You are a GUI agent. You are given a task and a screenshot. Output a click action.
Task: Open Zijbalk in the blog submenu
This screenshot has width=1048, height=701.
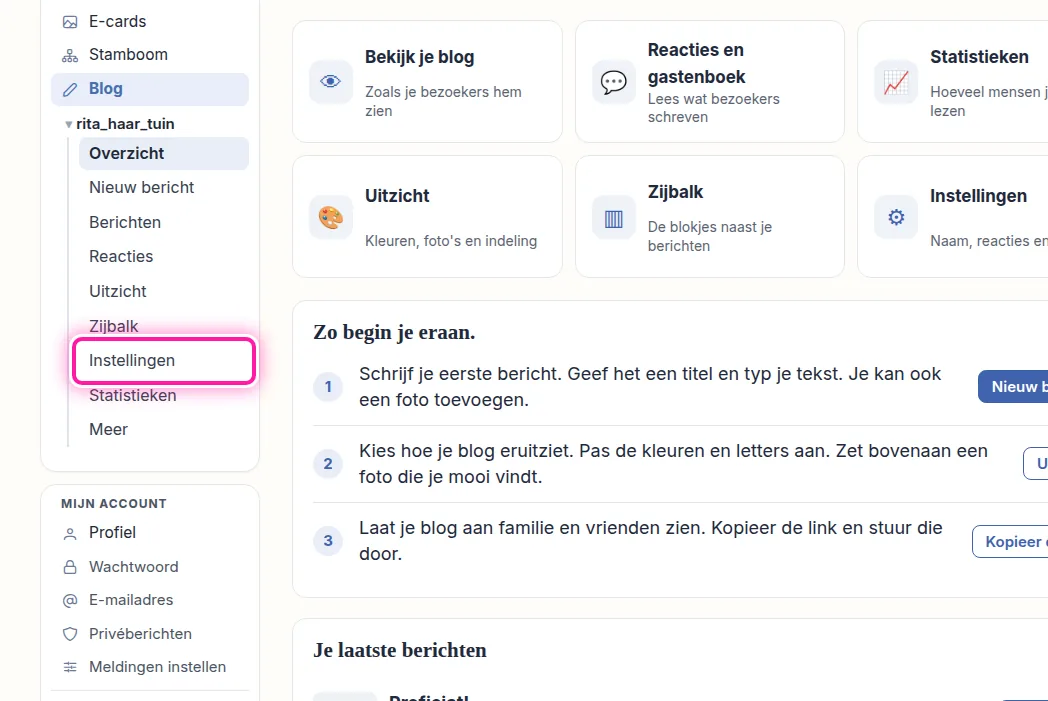point(164,326)
